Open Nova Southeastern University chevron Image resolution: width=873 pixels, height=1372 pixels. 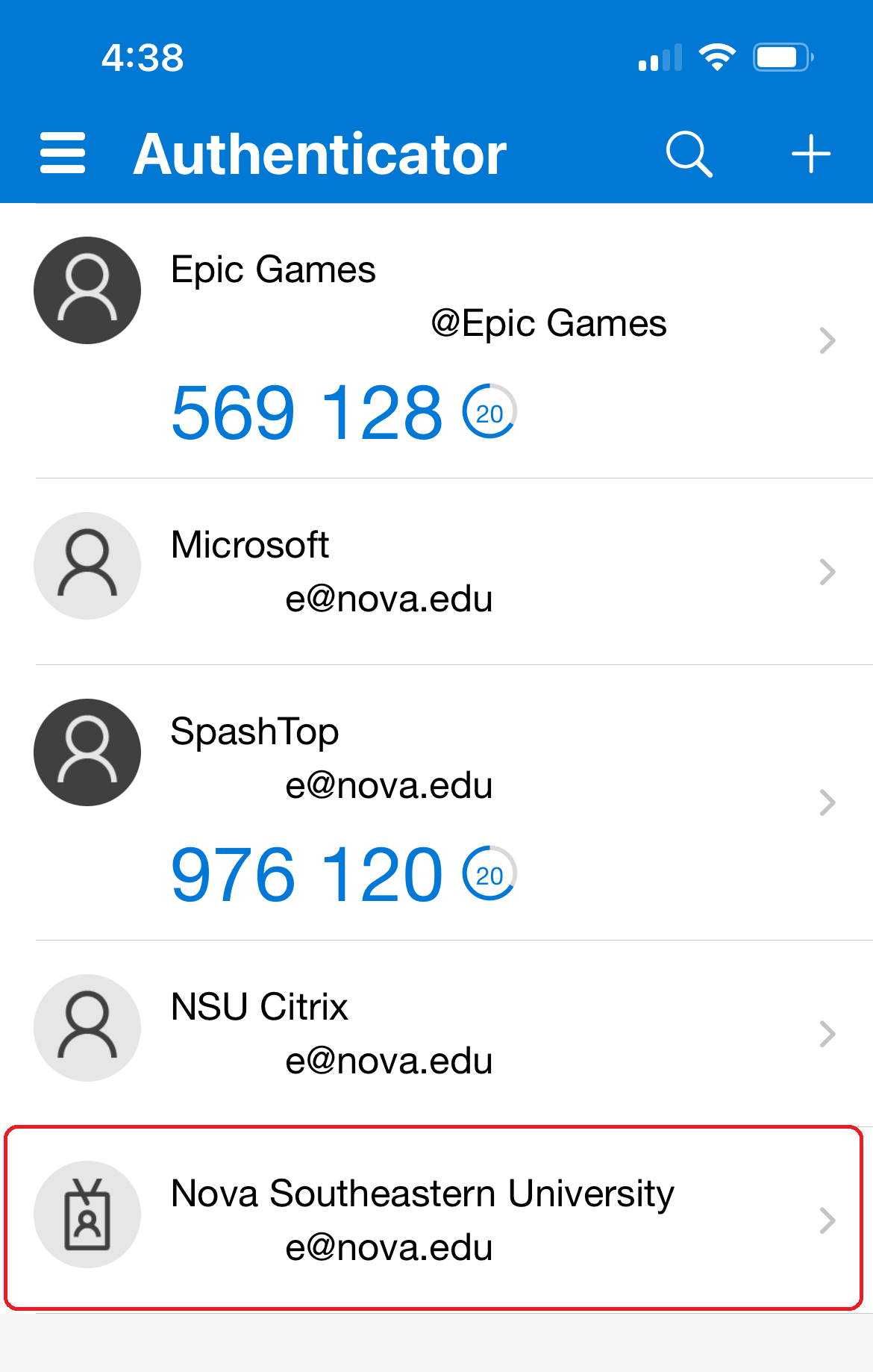(827, 1220)
